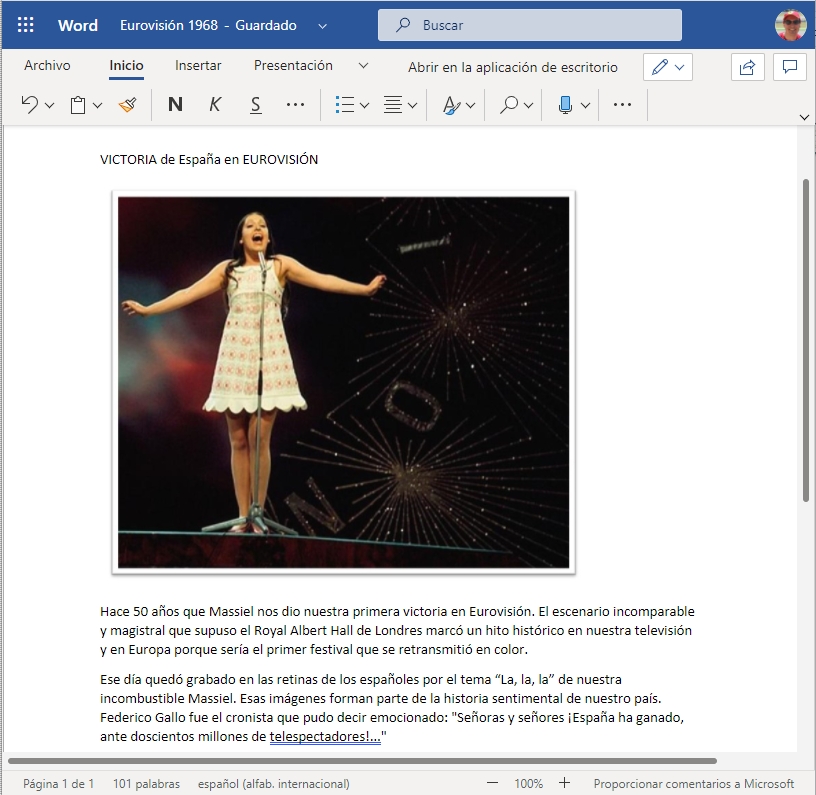
Task: Toggle underline formatting (S)
Action: (256, 105)
